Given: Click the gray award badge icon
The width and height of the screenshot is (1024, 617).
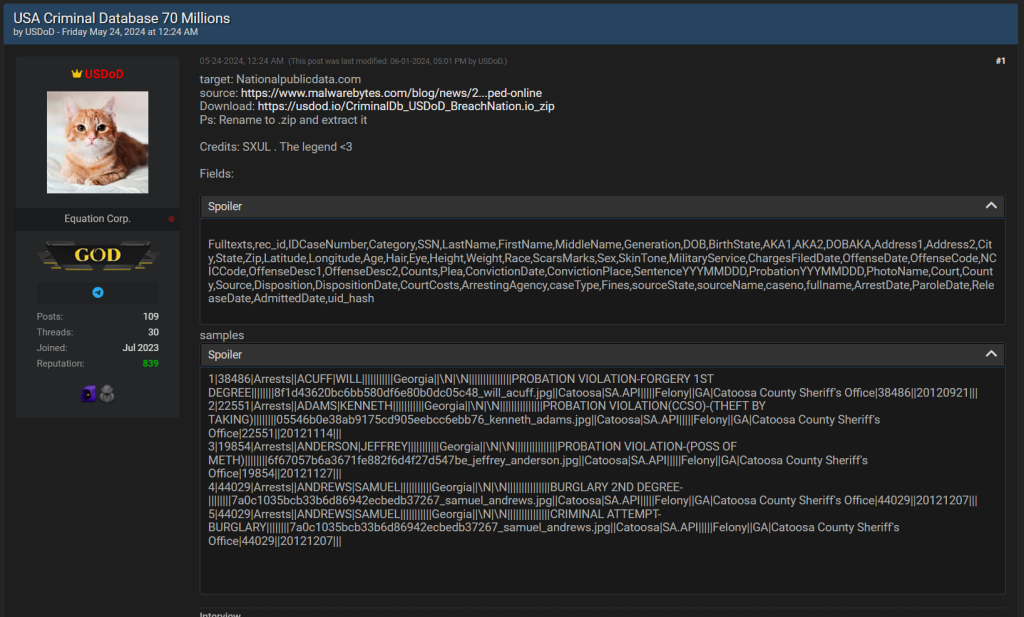Looking at the screenshot, I should pyautogui.click(x=107, y=394).
